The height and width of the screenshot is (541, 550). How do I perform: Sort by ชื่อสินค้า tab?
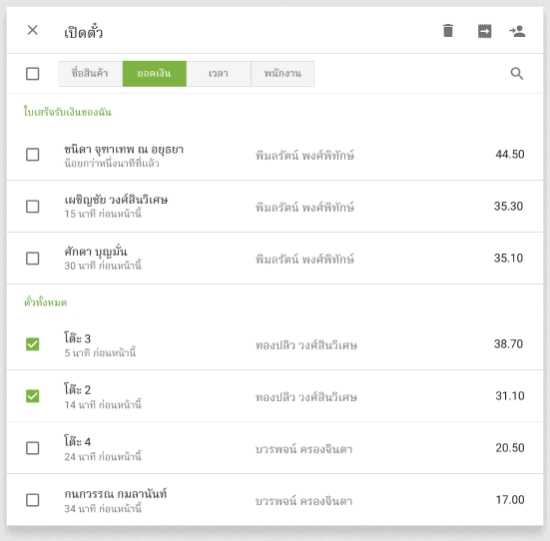pos(90,74)
